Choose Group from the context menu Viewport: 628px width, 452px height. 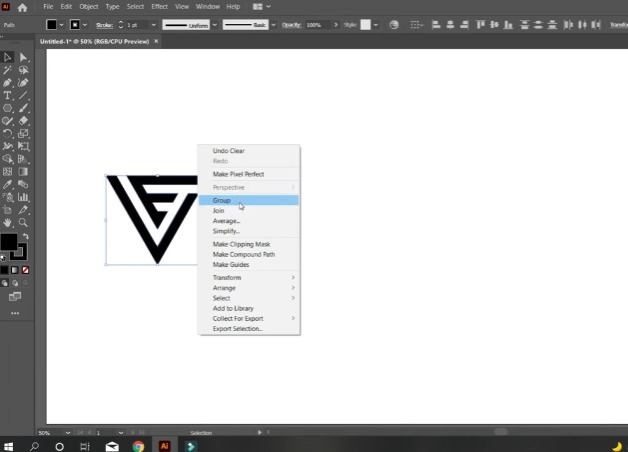(222, 200)
